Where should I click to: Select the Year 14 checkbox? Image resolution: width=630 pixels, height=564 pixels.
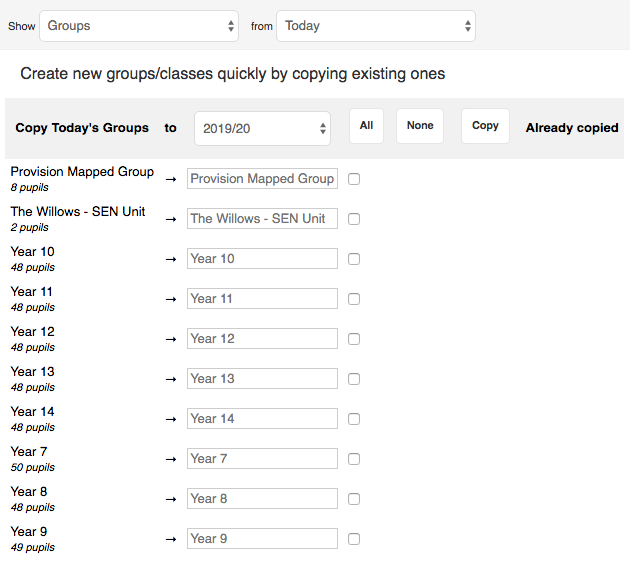354,419
